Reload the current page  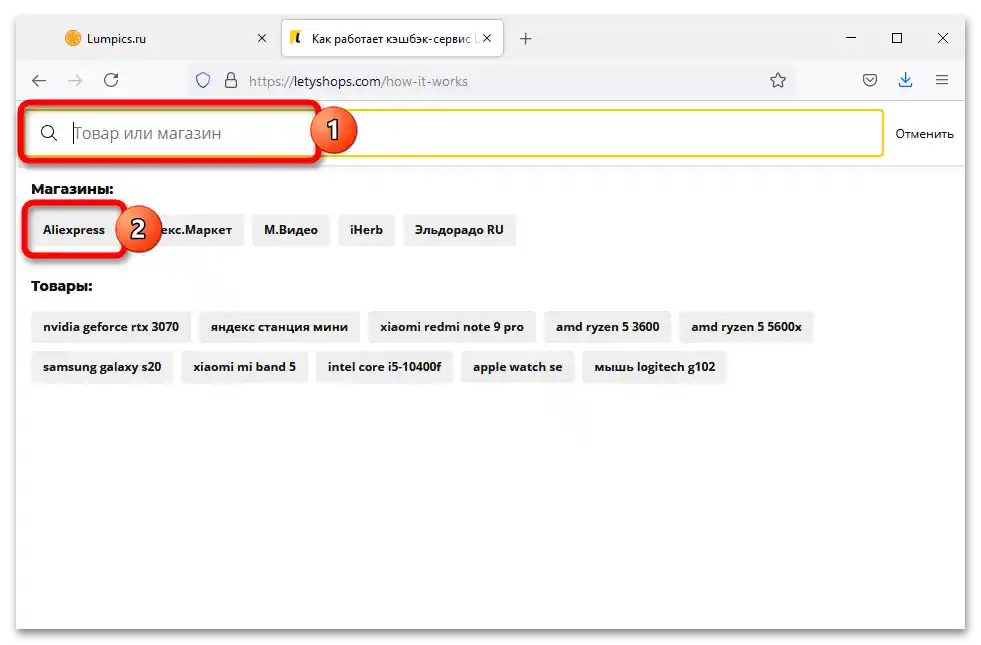[x=111, y=80]
